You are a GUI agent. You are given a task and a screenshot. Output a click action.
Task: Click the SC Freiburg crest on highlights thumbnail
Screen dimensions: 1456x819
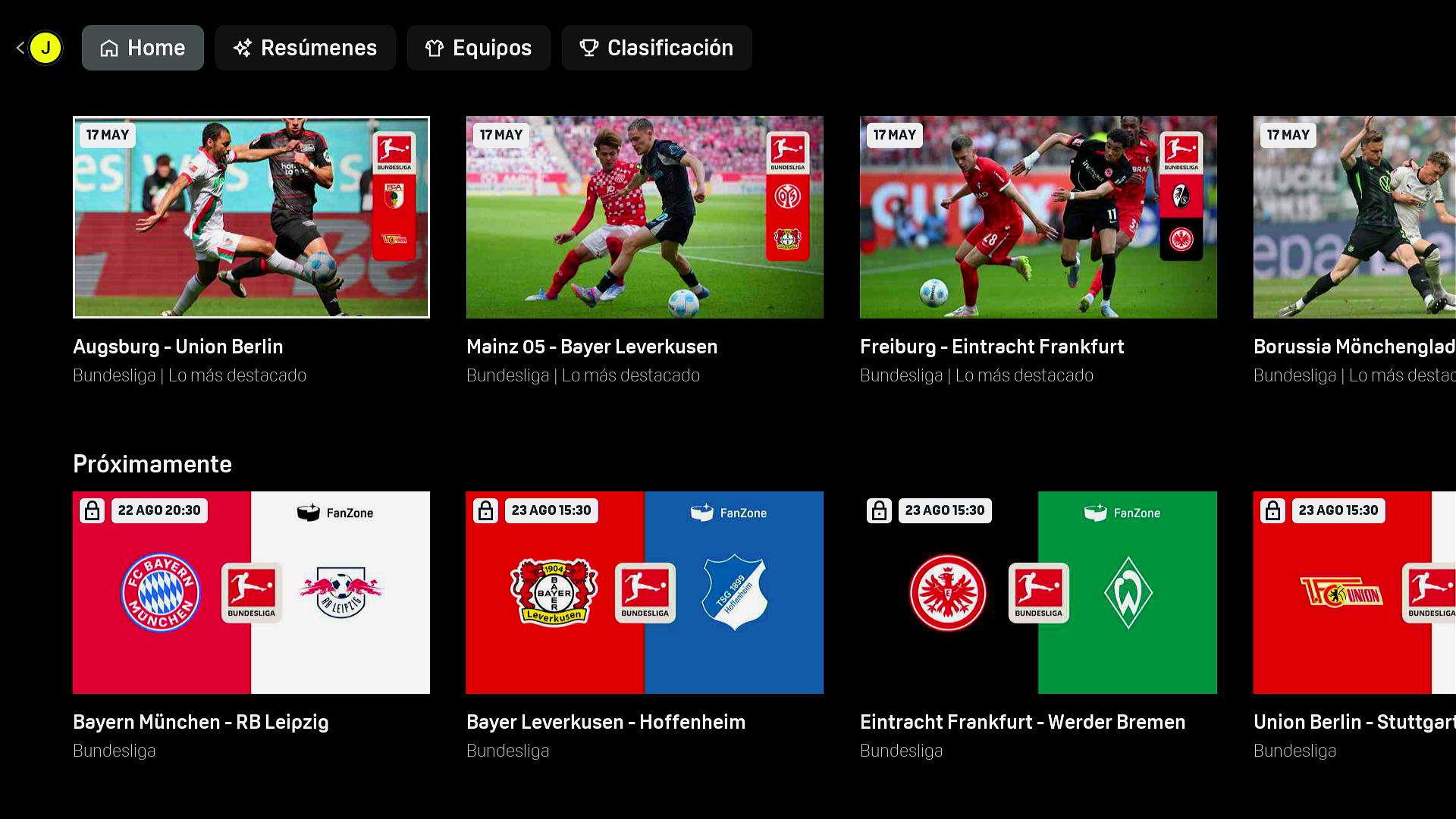click(1181, 197)
